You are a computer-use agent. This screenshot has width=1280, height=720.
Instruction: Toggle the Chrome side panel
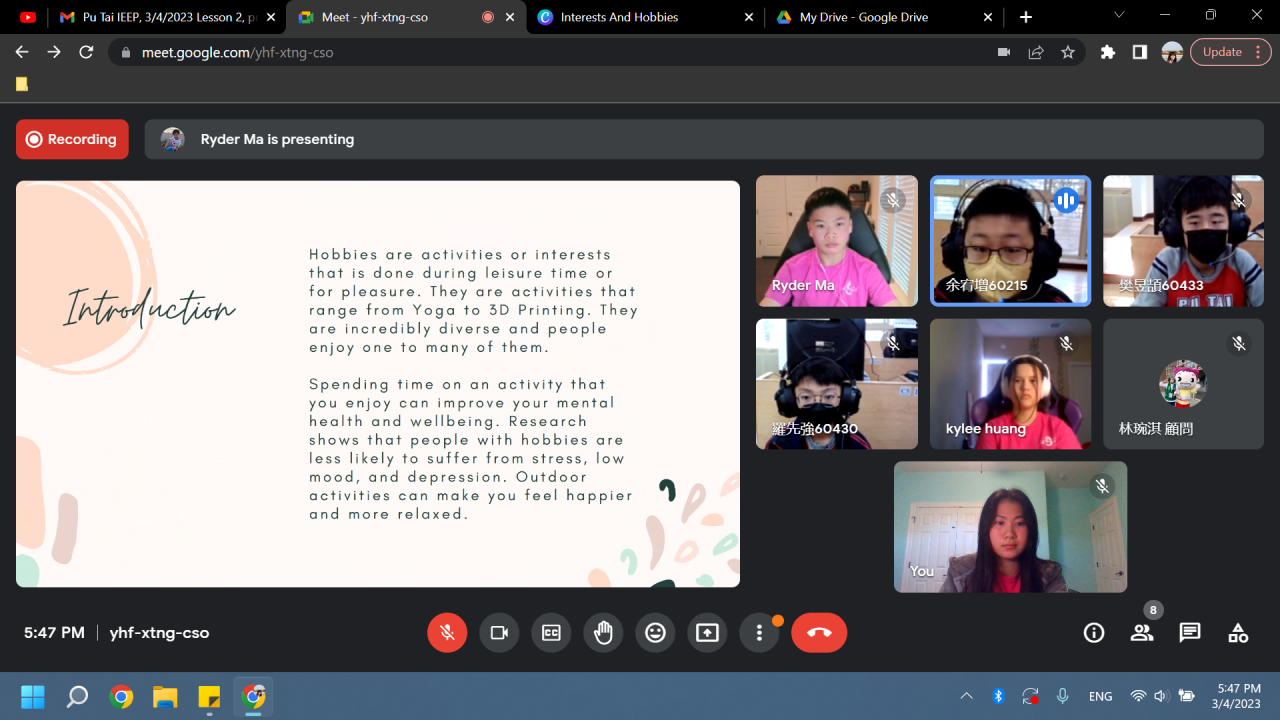[1140, 52]
